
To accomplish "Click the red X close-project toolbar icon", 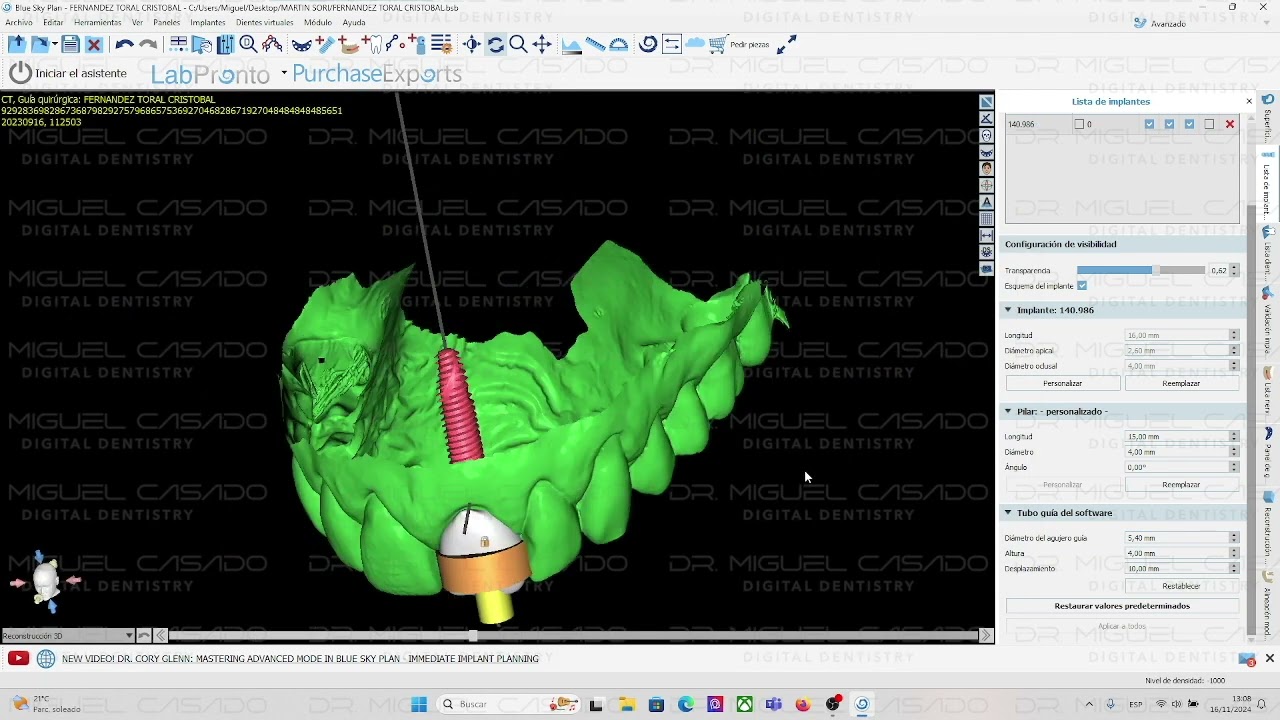I will [94, 44].
